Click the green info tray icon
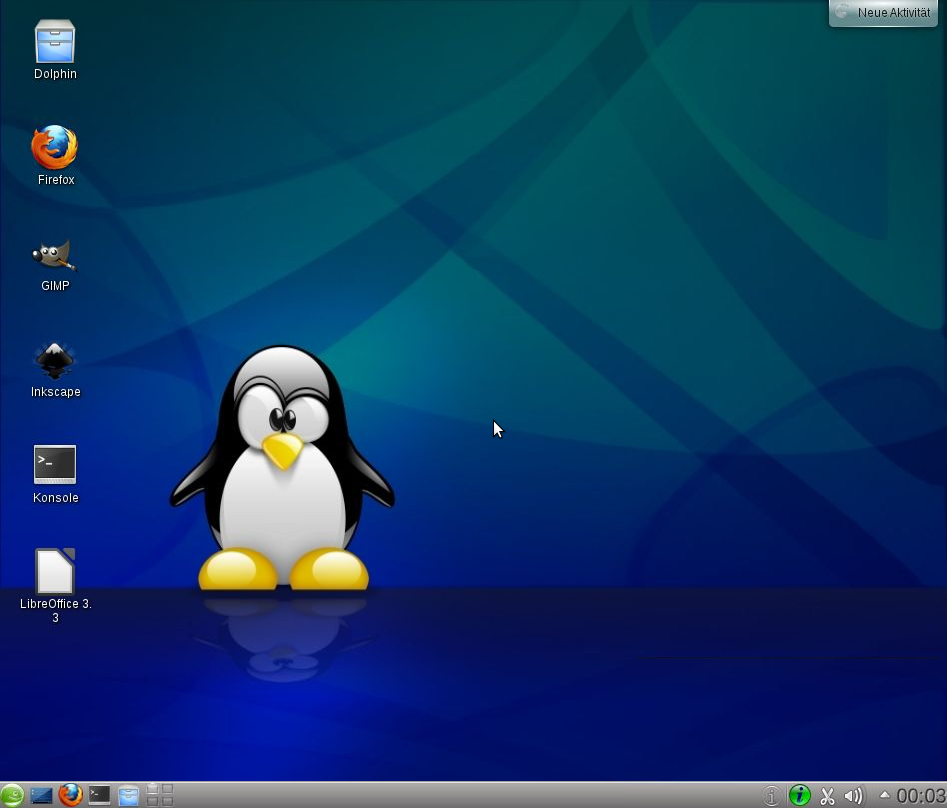Viewport: 947px width, 808px height. (x=800, y=795)
